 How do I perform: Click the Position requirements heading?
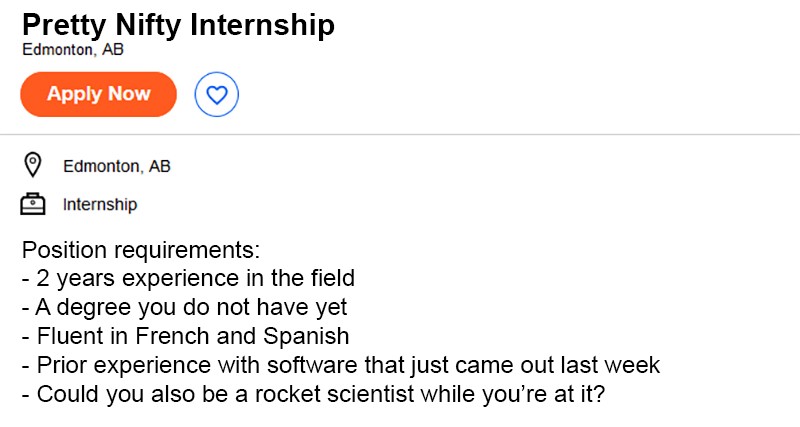tap(141, 250)
